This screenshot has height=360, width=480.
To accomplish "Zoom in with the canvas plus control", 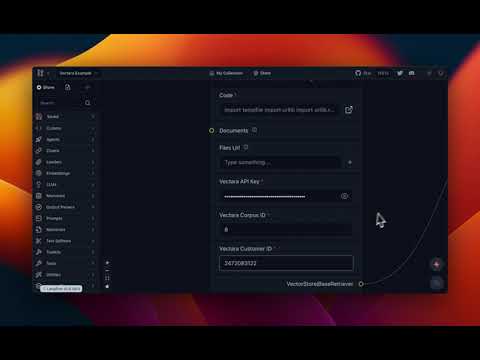I will click(107, 263).
